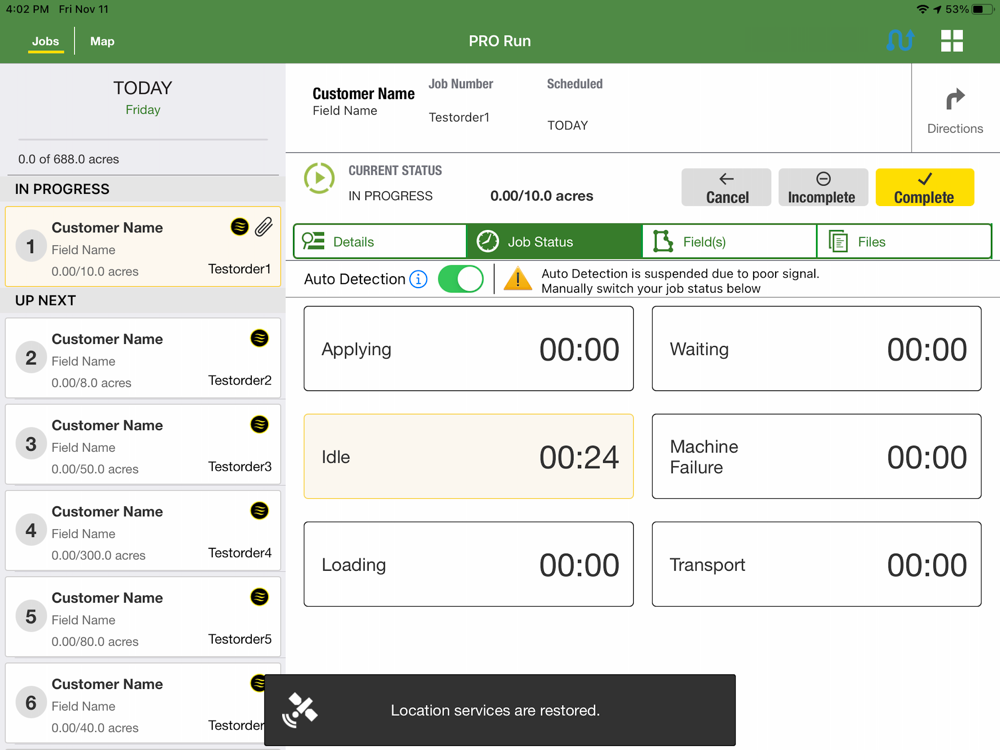Tap the Wi-Fi icon in status bar
The width and height of the screenshot is (1000, 750).
click(922, 10)
